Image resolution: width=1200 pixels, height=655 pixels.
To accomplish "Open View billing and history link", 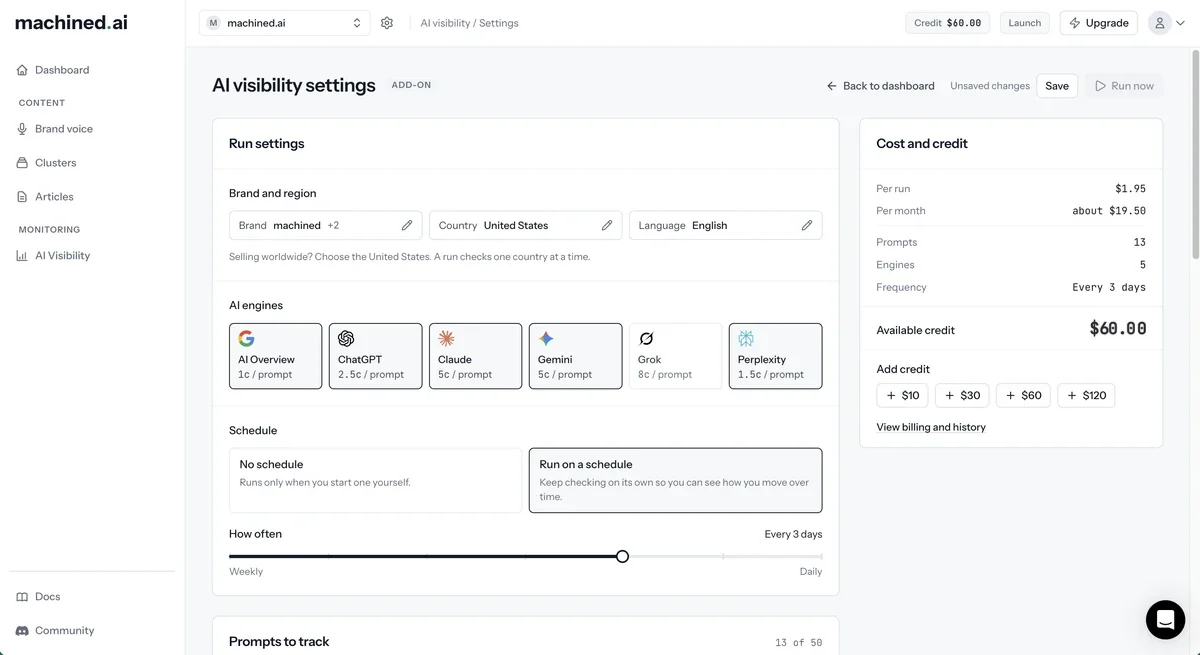I will pos(931,427).
